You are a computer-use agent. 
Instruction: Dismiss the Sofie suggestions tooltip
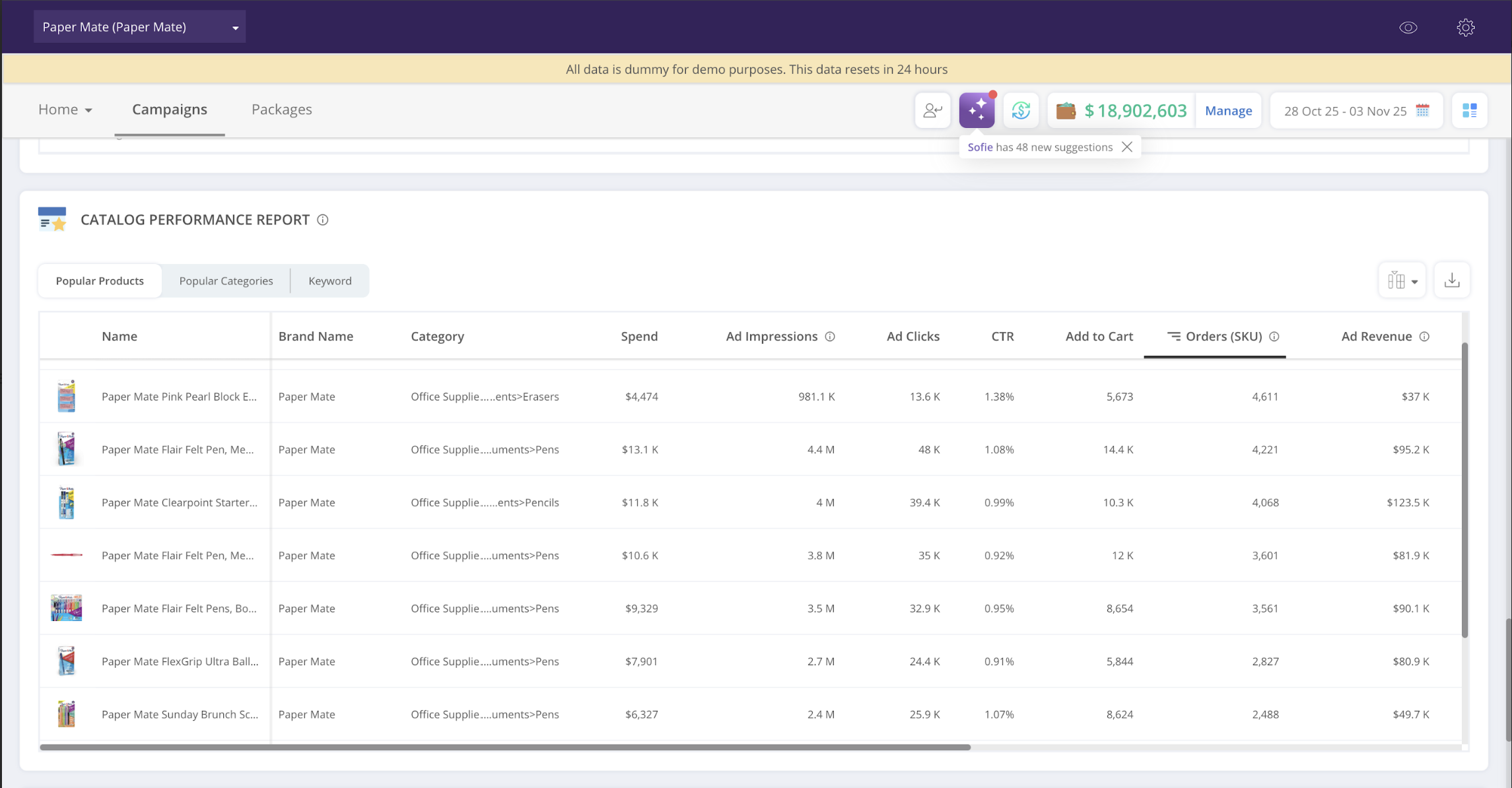click(1127, 147)
